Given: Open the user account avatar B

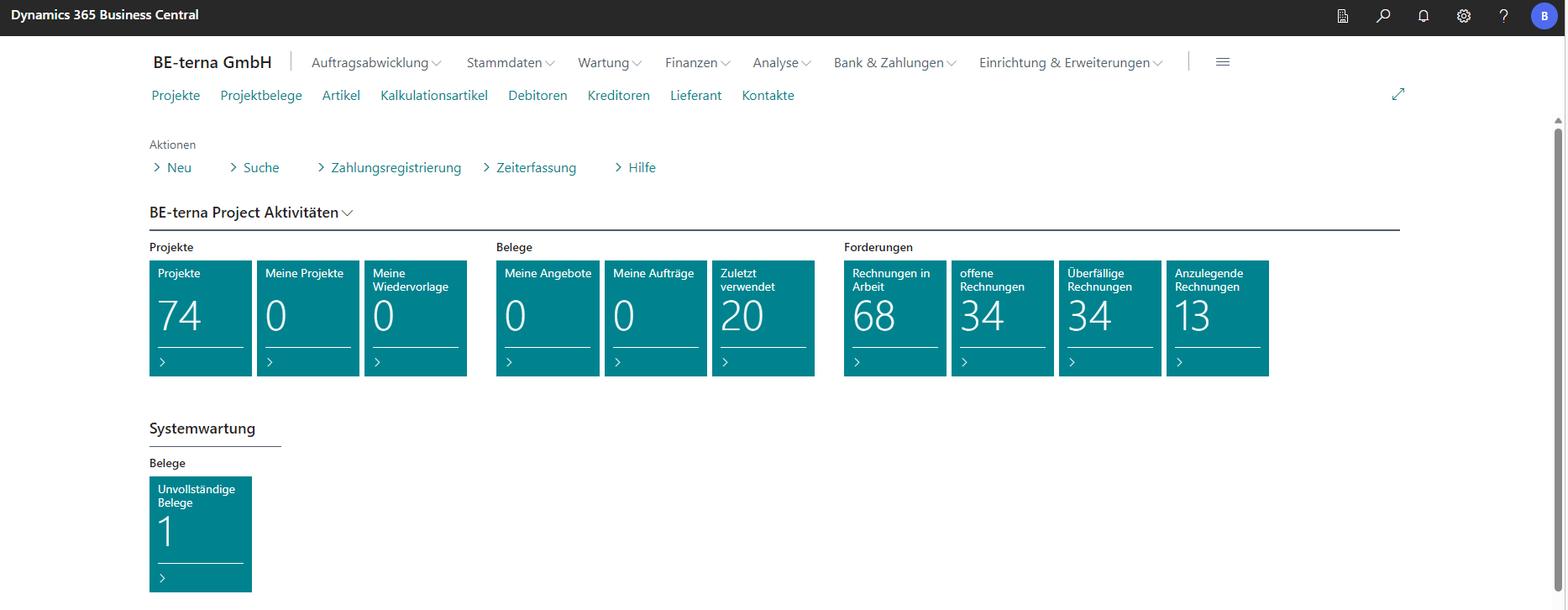Looking at the screenshot, I should (1544, 16).
